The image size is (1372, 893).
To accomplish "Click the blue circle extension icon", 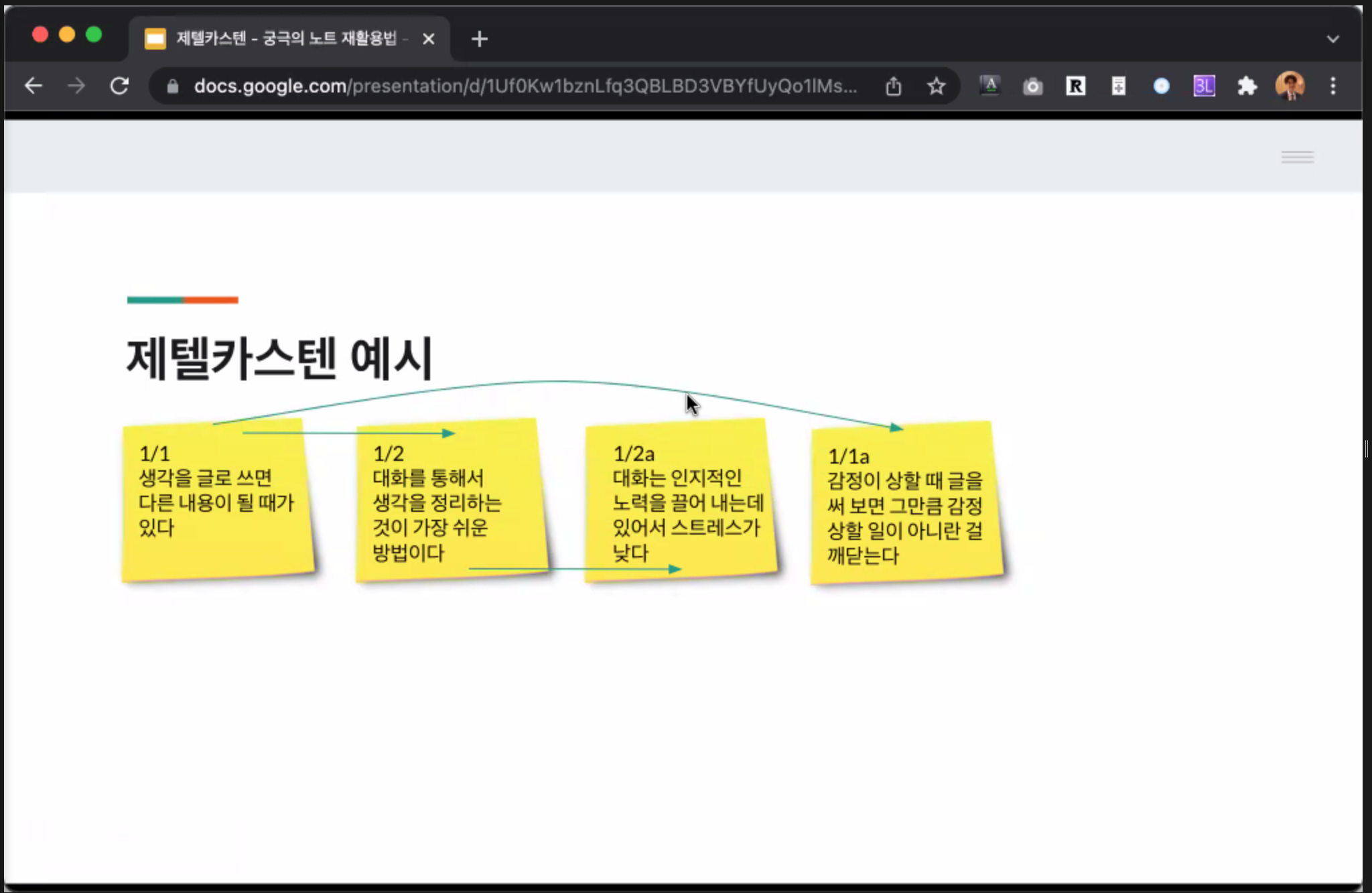I will click(1161, 86).
